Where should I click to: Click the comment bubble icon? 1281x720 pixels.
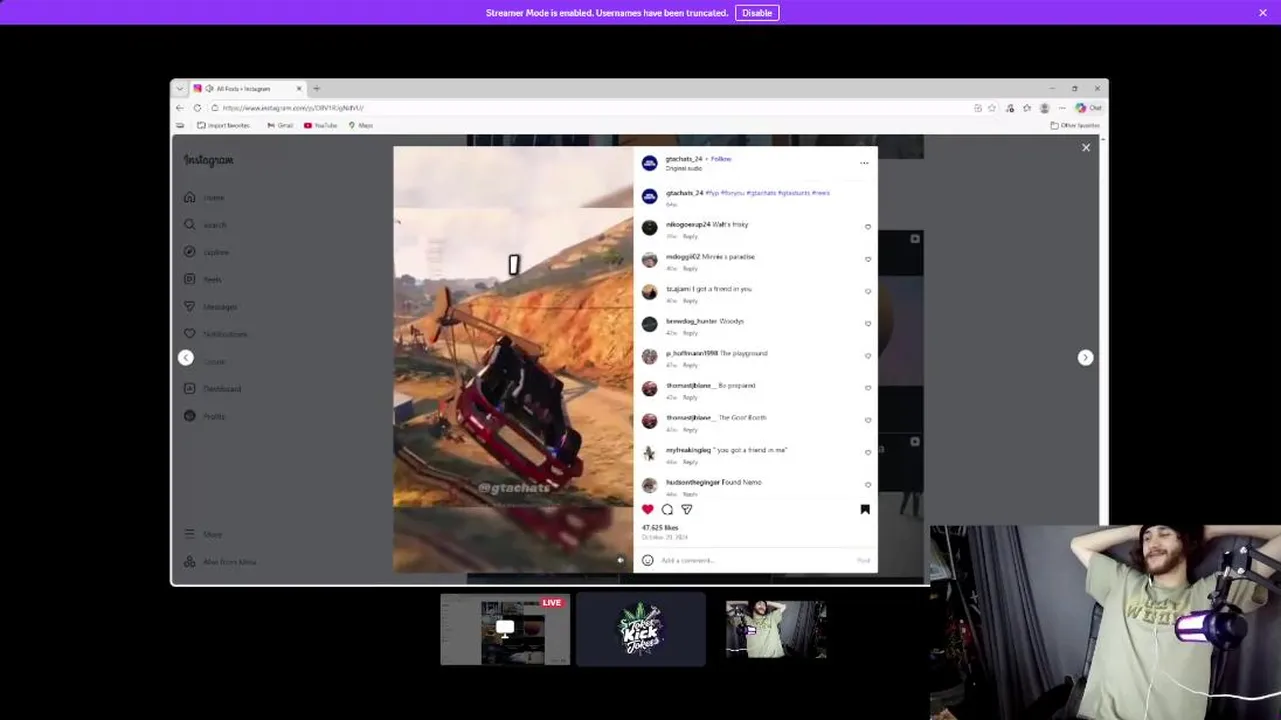(x=667, y=510)
